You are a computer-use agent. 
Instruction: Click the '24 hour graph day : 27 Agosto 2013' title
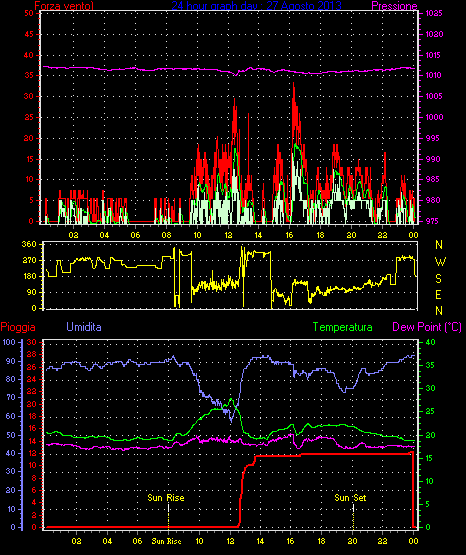[256, 6]
